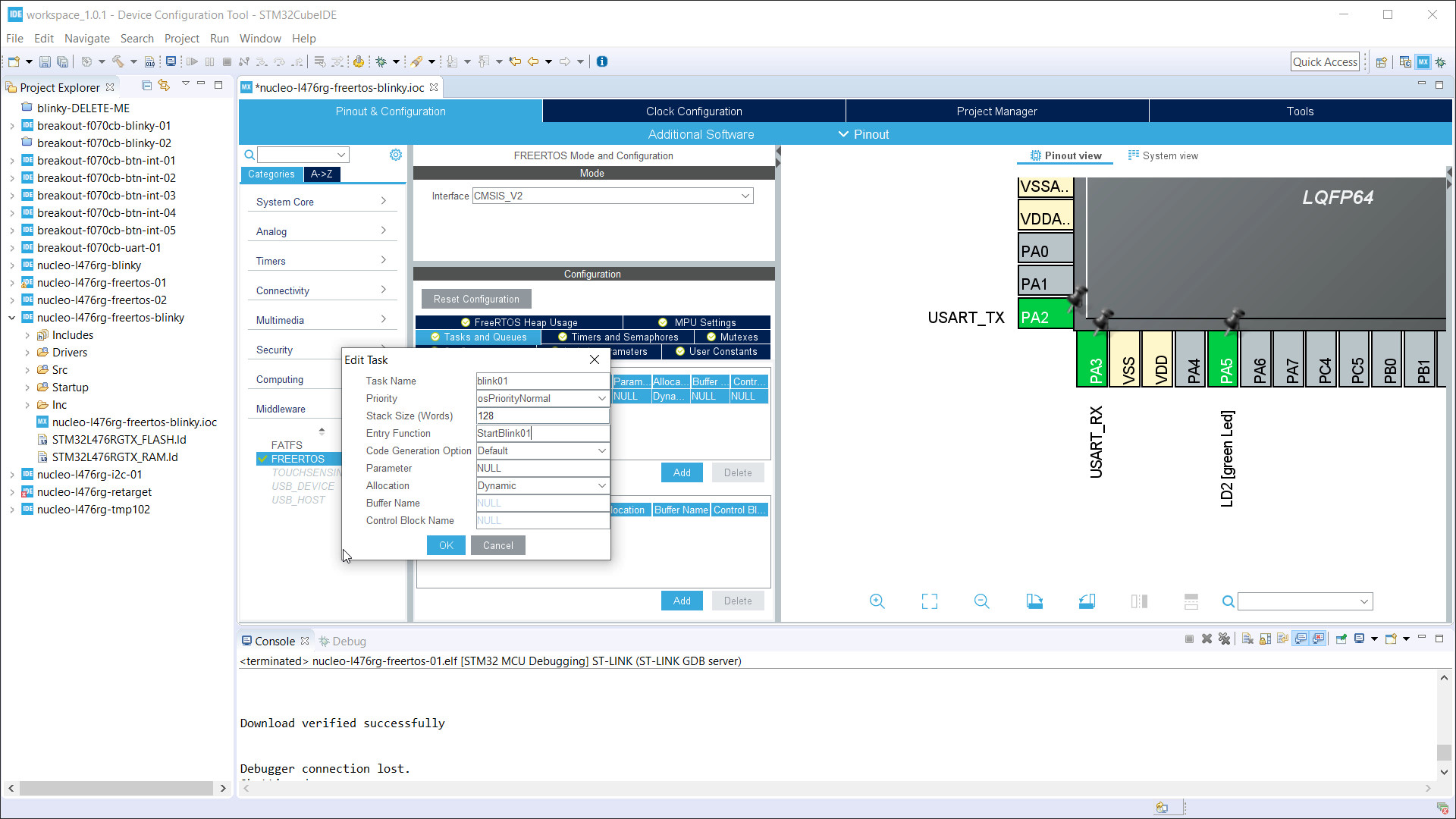Click the Task Name input field

[542, 381]
